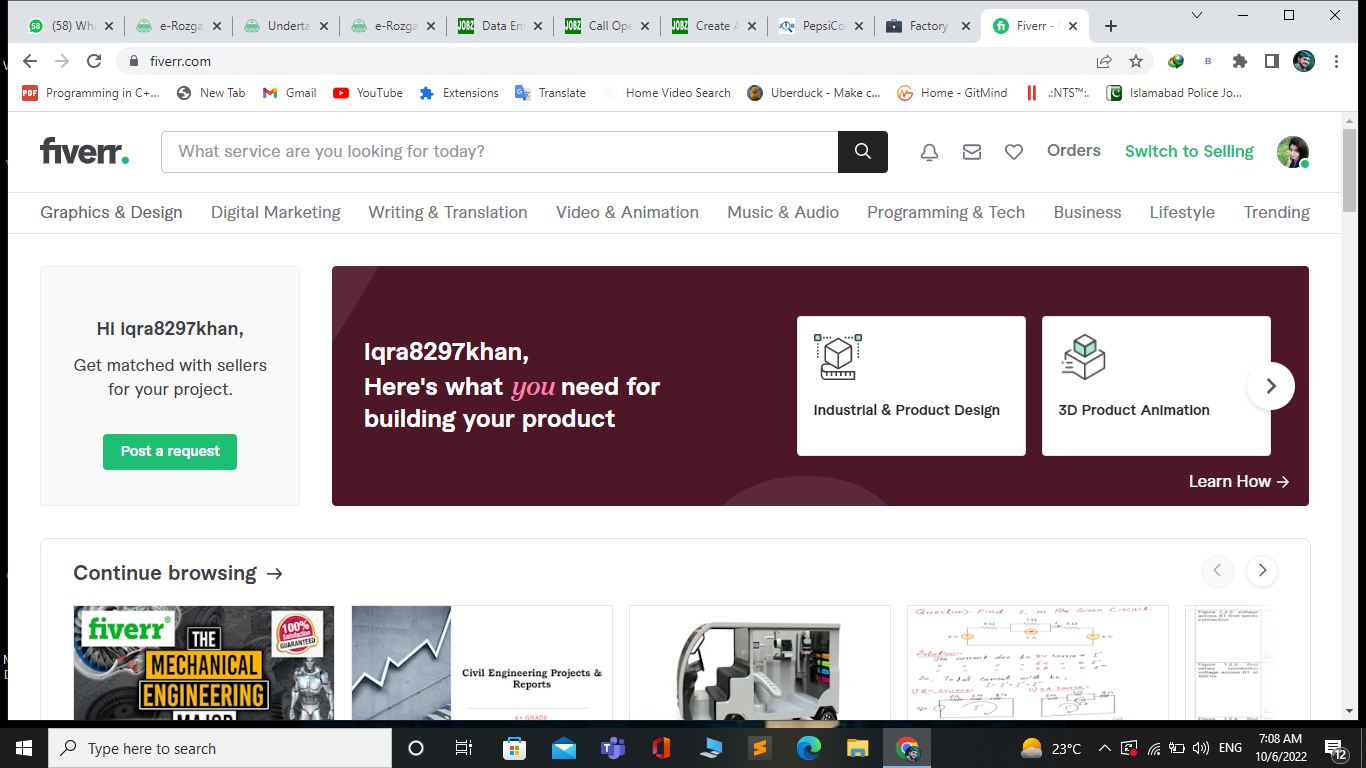1366x768 pixels.
Task: Click the Fiverr service search field
Action: coord(500,152)
